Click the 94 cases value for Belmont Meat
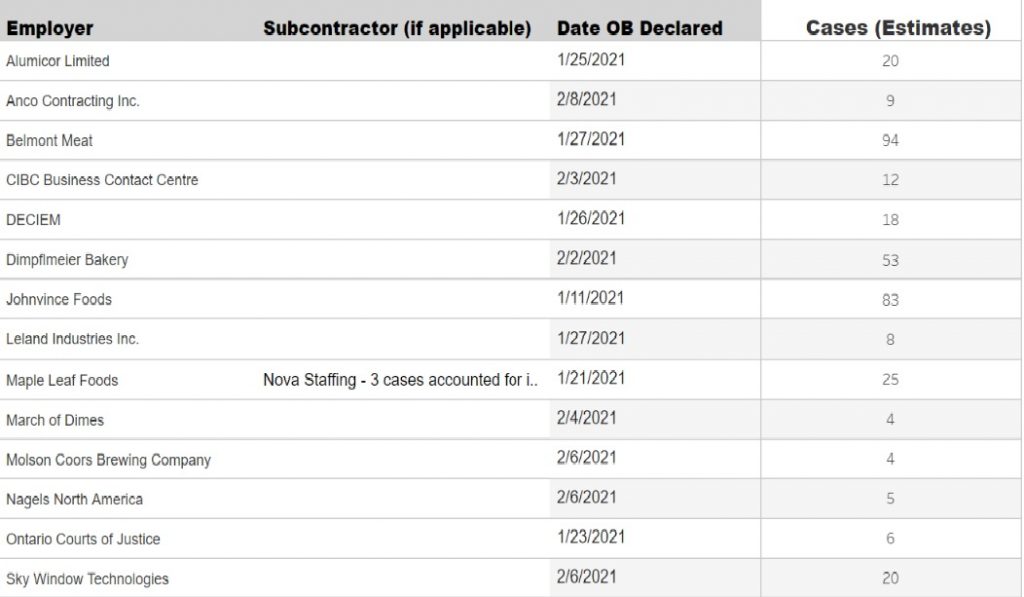This screenshot has width=1024, height=597. [890, 140]
